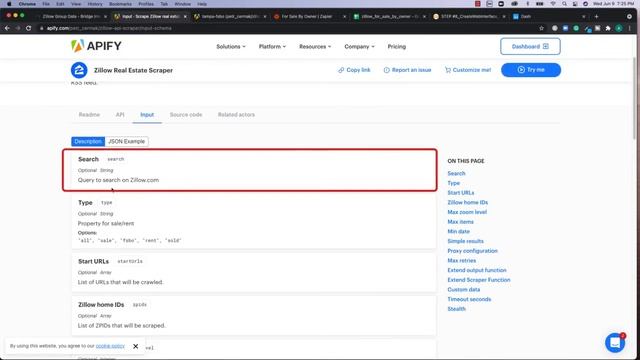
Task: Switch to the Description view toggle
Action: tap(88, 141)
